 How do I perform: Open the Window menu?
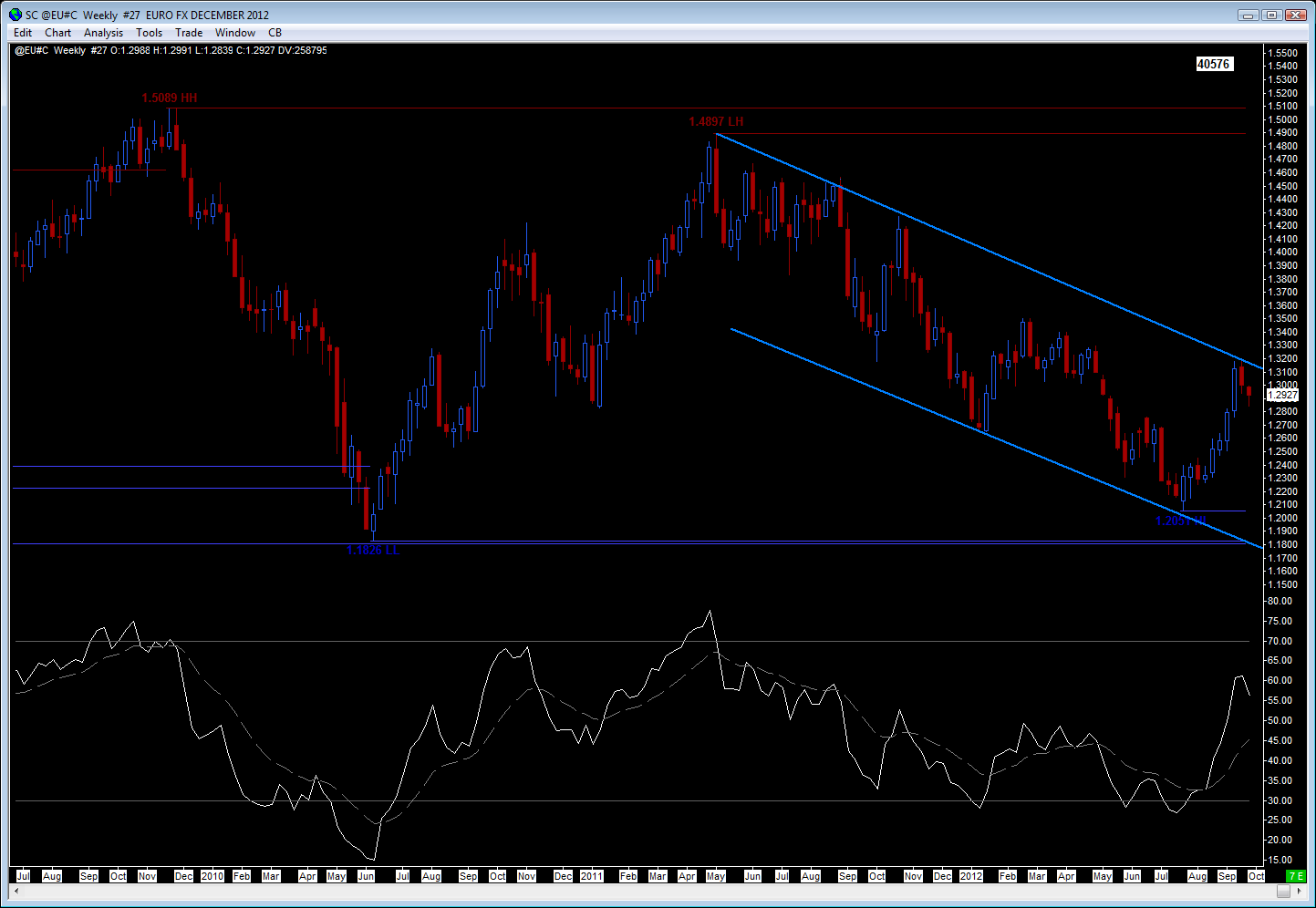(x=235, y=33)
